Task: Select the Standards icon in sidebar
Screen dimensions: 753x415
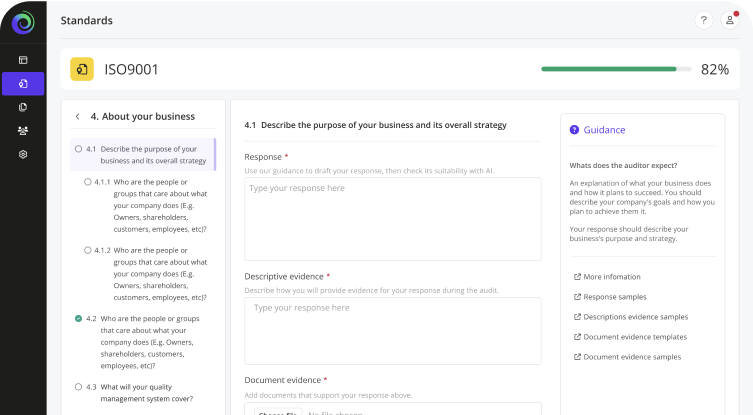Action: click(x=23, y=83)
